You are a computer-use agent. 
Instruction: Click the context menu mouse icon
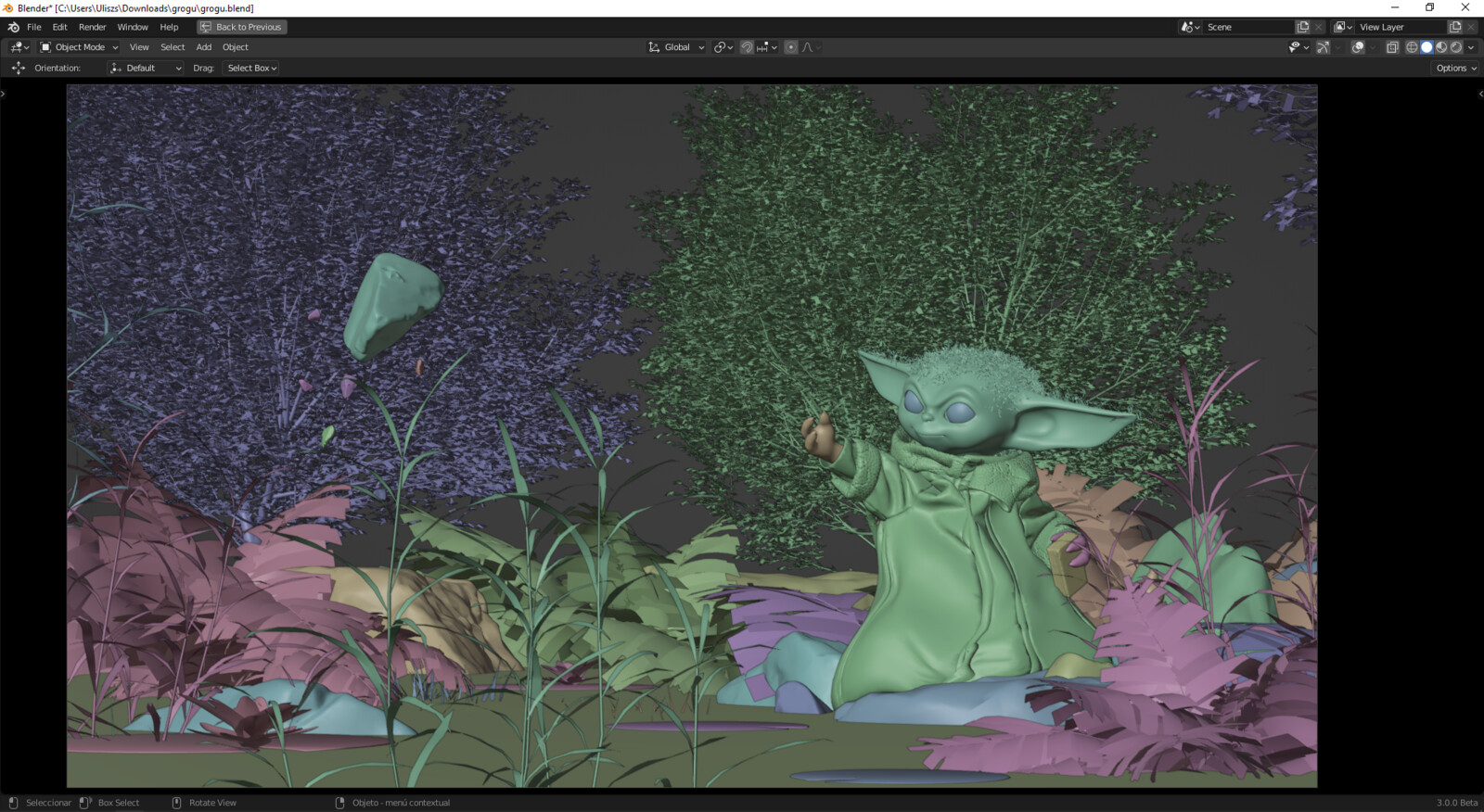[339, 803]
